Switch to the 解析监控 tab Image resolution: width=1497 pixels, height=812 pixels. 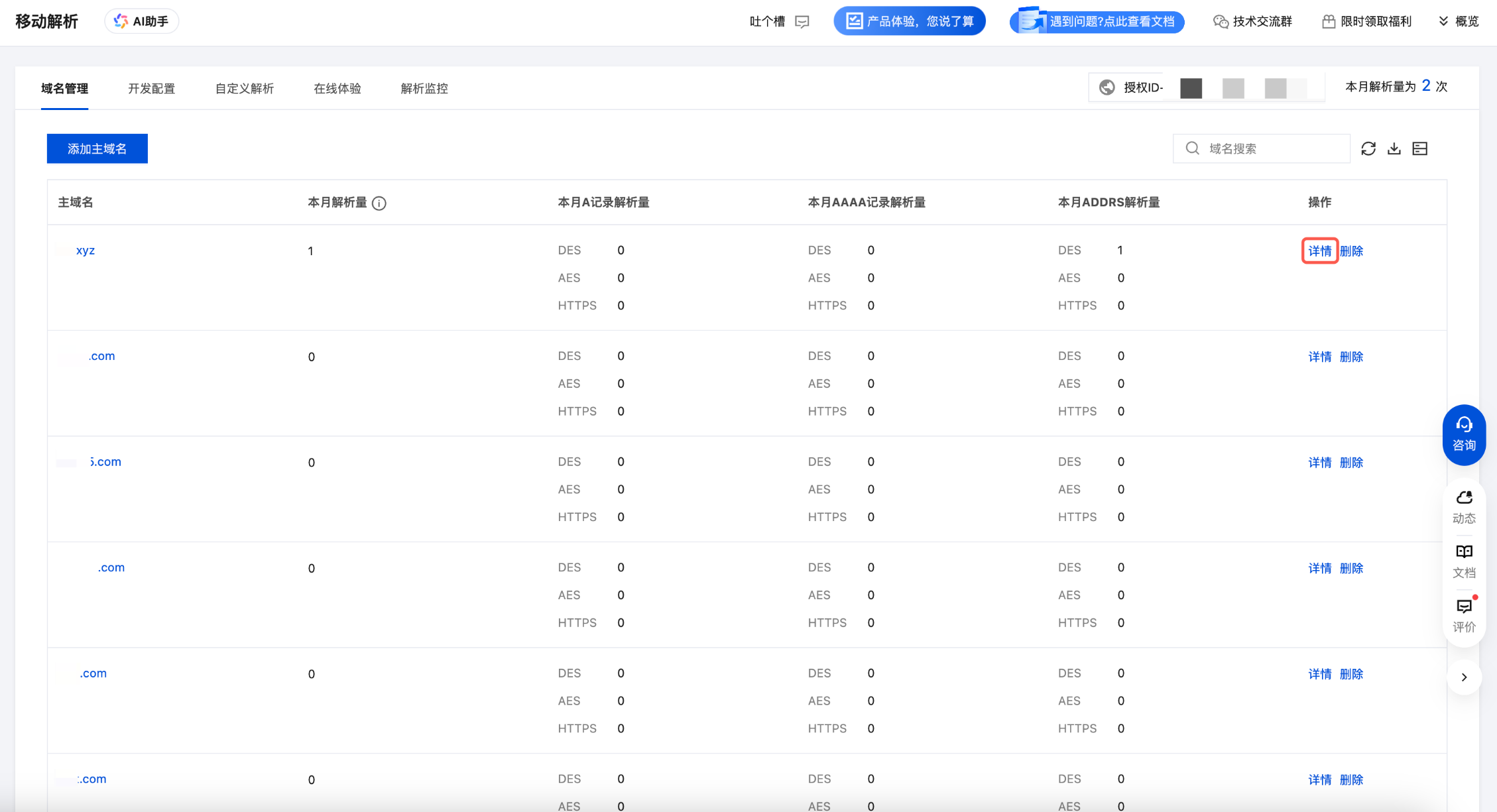click(424, 88)
